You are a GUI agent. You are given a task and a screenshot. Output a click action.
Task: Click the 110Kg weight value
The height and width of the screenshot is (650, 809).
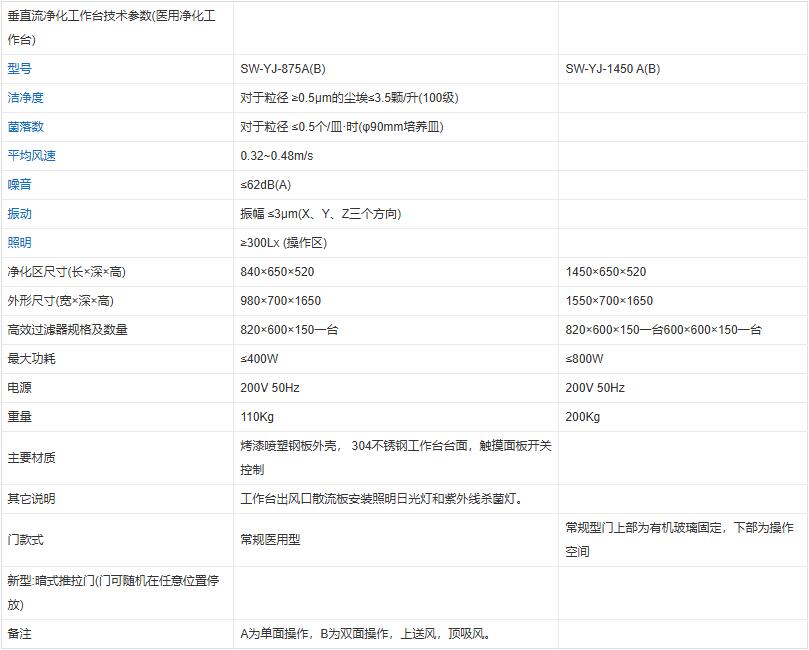click(x=257, y=417)
